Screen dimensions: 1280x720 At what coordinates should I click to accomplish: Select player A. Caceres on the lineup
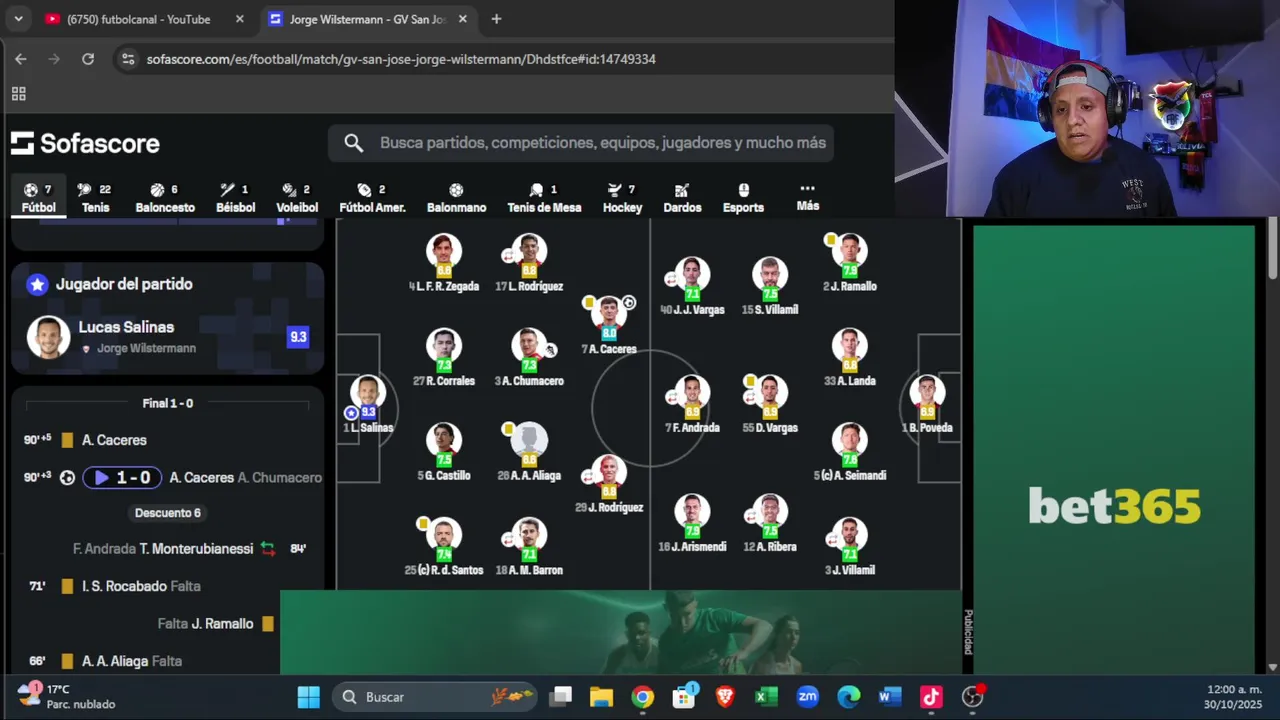click(x=608, y=326)
